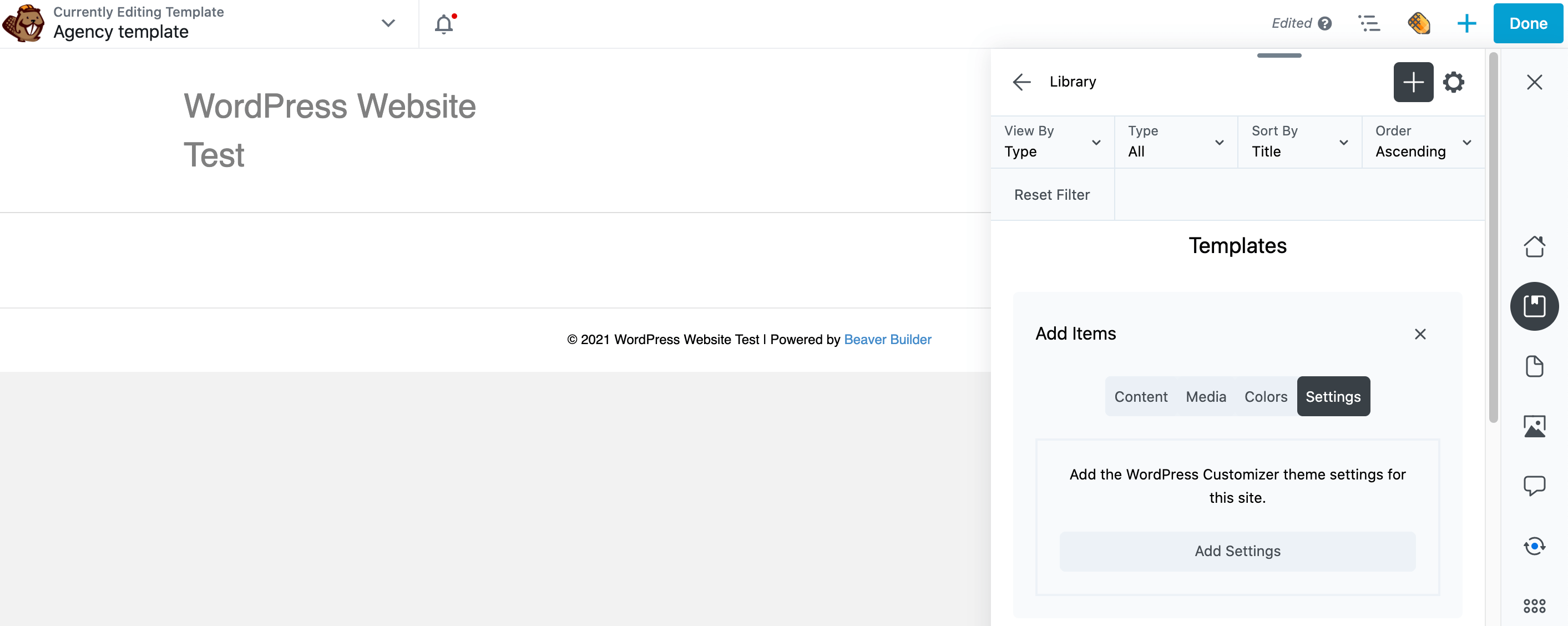This screenshot has height=626, width=1568.
Task: Click the Add Item plus icon
Action: point(1413,82)
